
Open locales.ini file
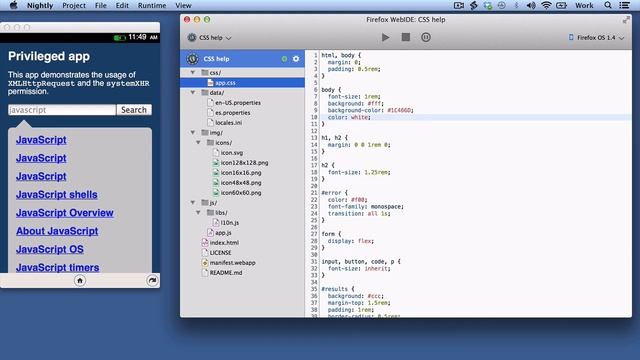tap(229, 122)
